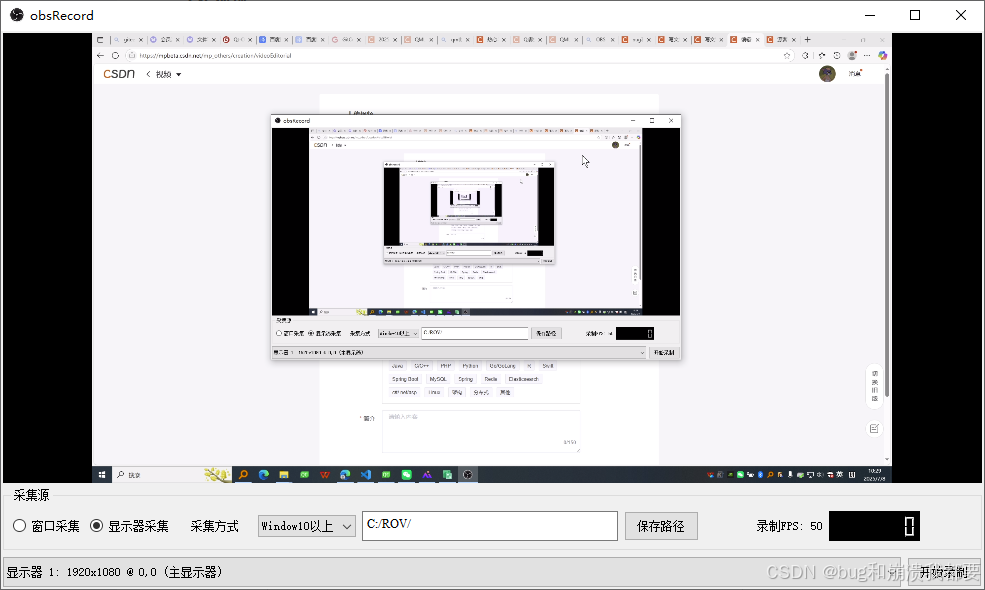Click the VS Code taskbar icon in the preview
985x590 pixels.
(x=366, y=475)
